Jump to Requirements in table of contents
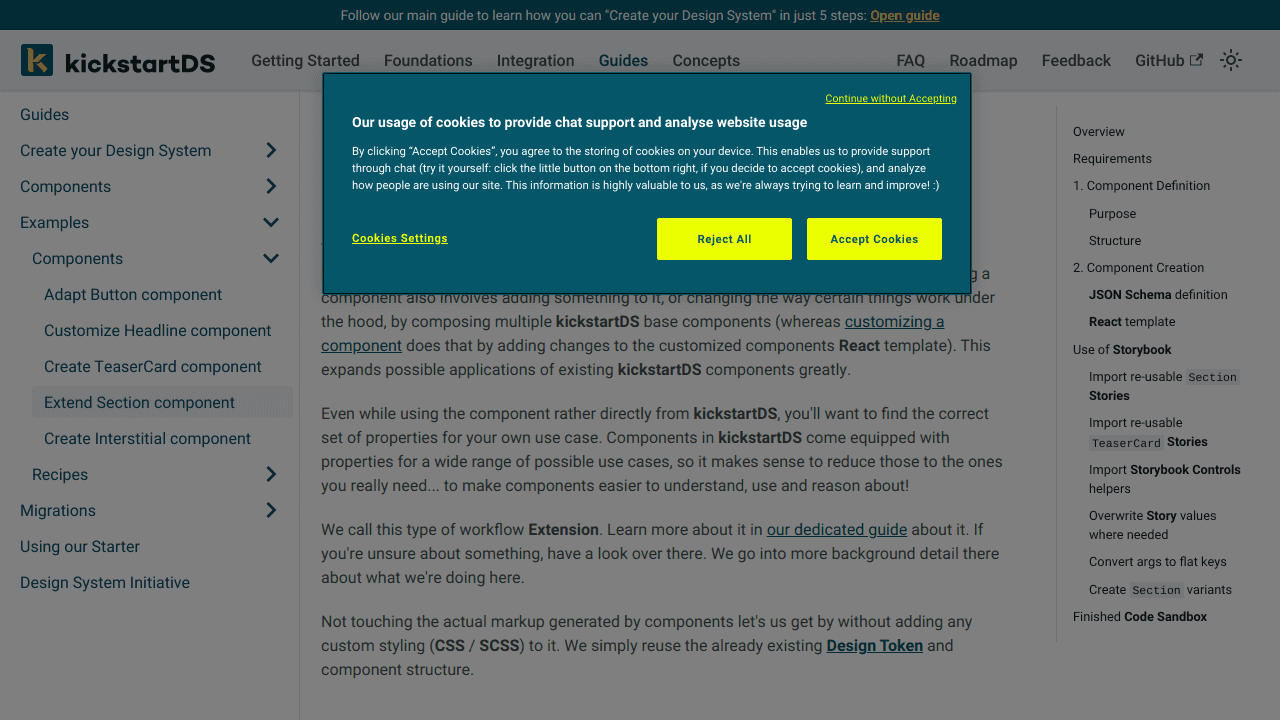 [1112, 158]
